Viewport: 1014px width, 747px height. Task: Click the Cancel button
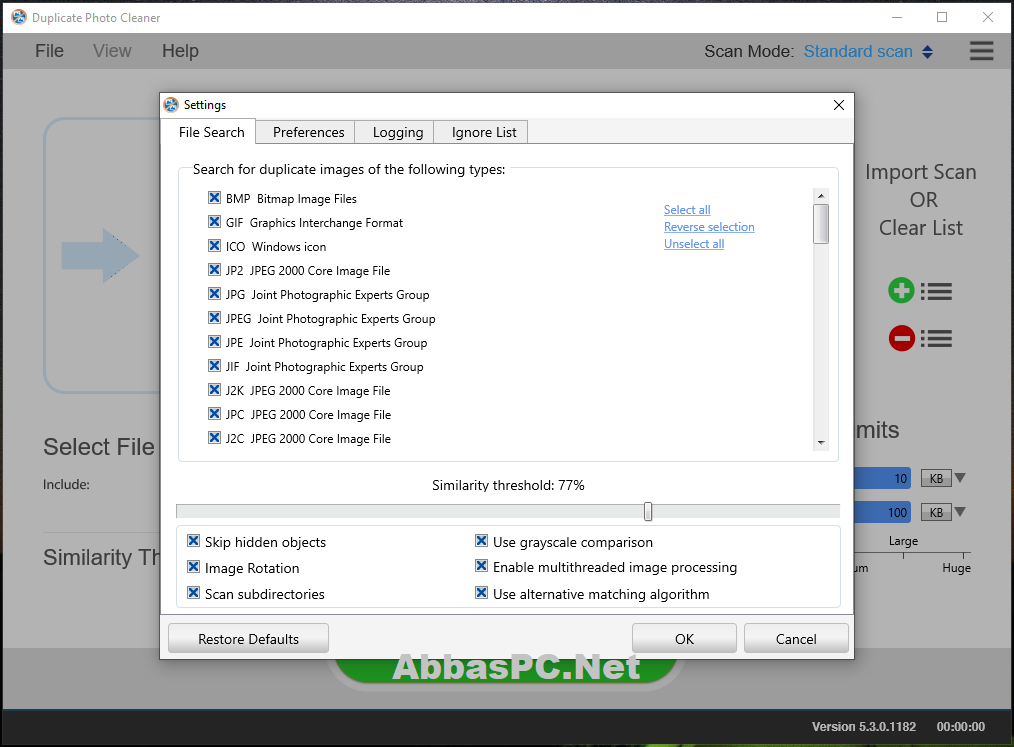796,639
